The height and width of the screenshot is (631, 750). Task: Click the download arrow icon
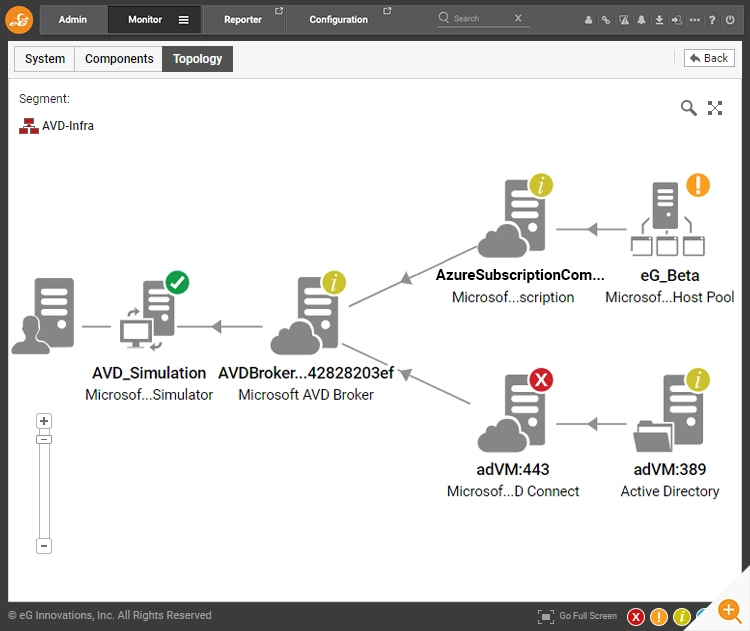[x=659, y=20]
